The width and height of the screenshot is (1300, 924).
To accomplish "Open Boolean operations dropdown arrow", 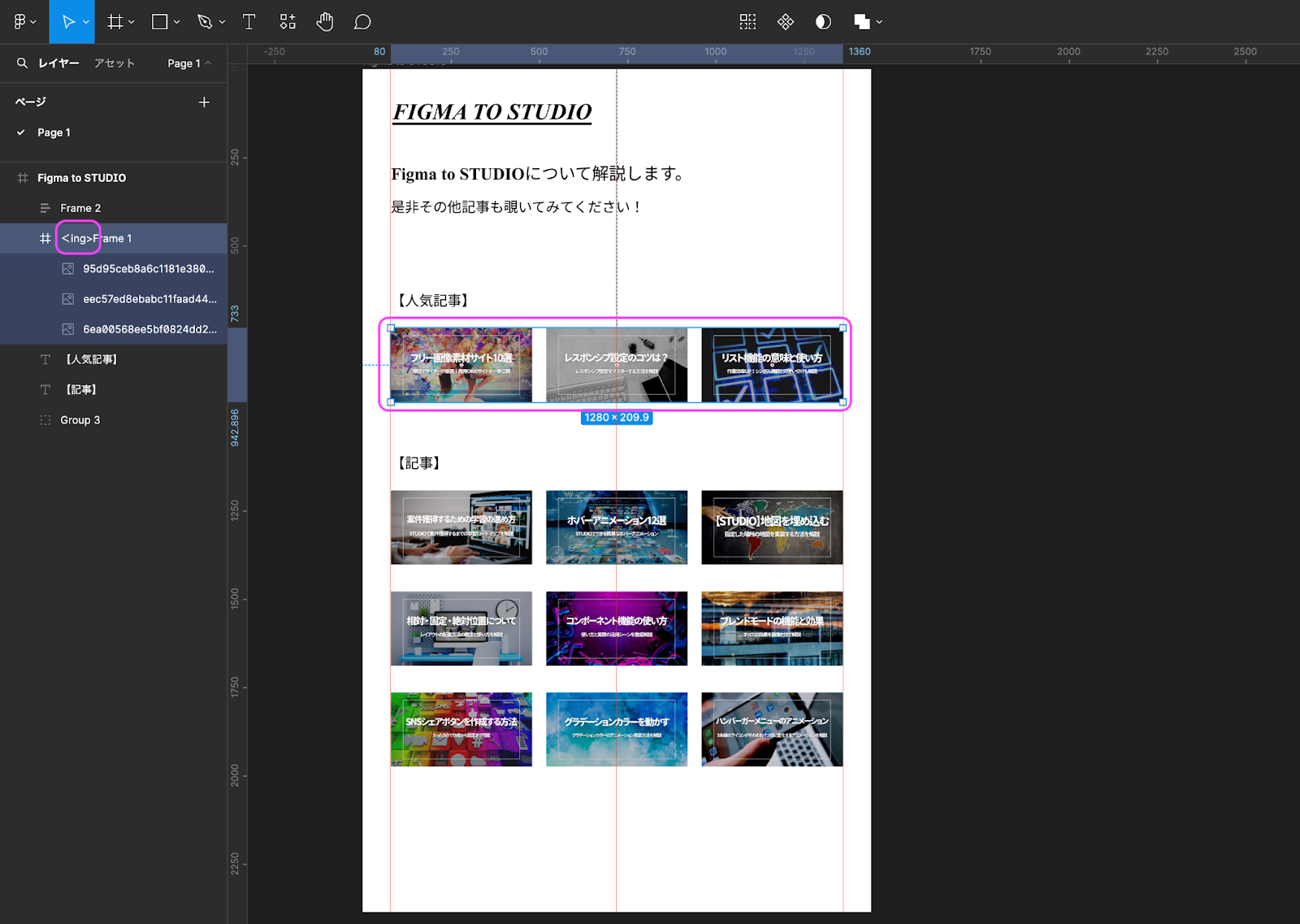I will (879, 22).
